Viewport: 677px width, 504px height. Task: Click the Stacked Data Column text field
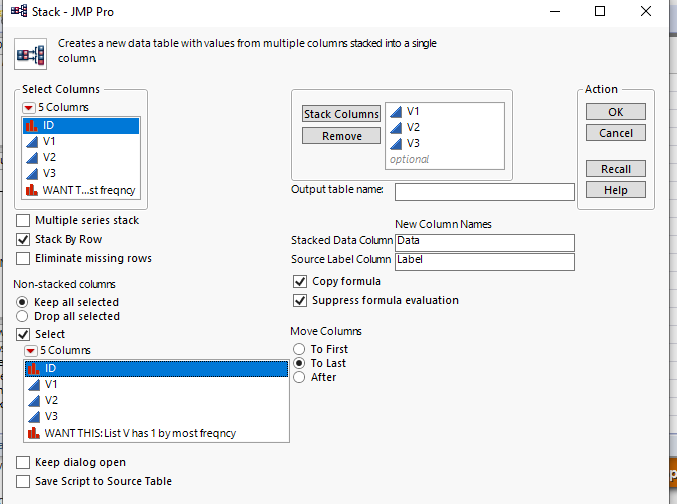click(484, 242)
